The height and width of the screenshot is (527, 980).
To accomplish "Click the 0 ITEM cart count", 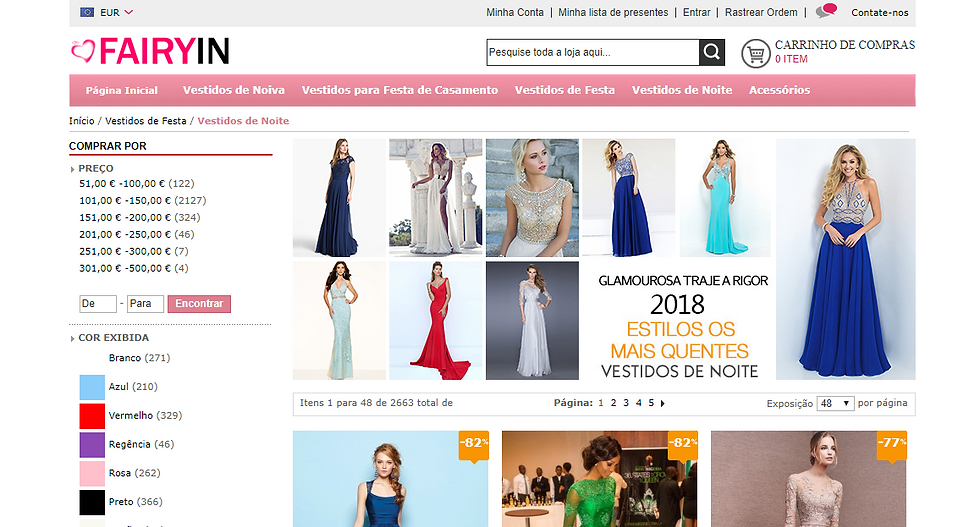I will (x=791, y=59).
